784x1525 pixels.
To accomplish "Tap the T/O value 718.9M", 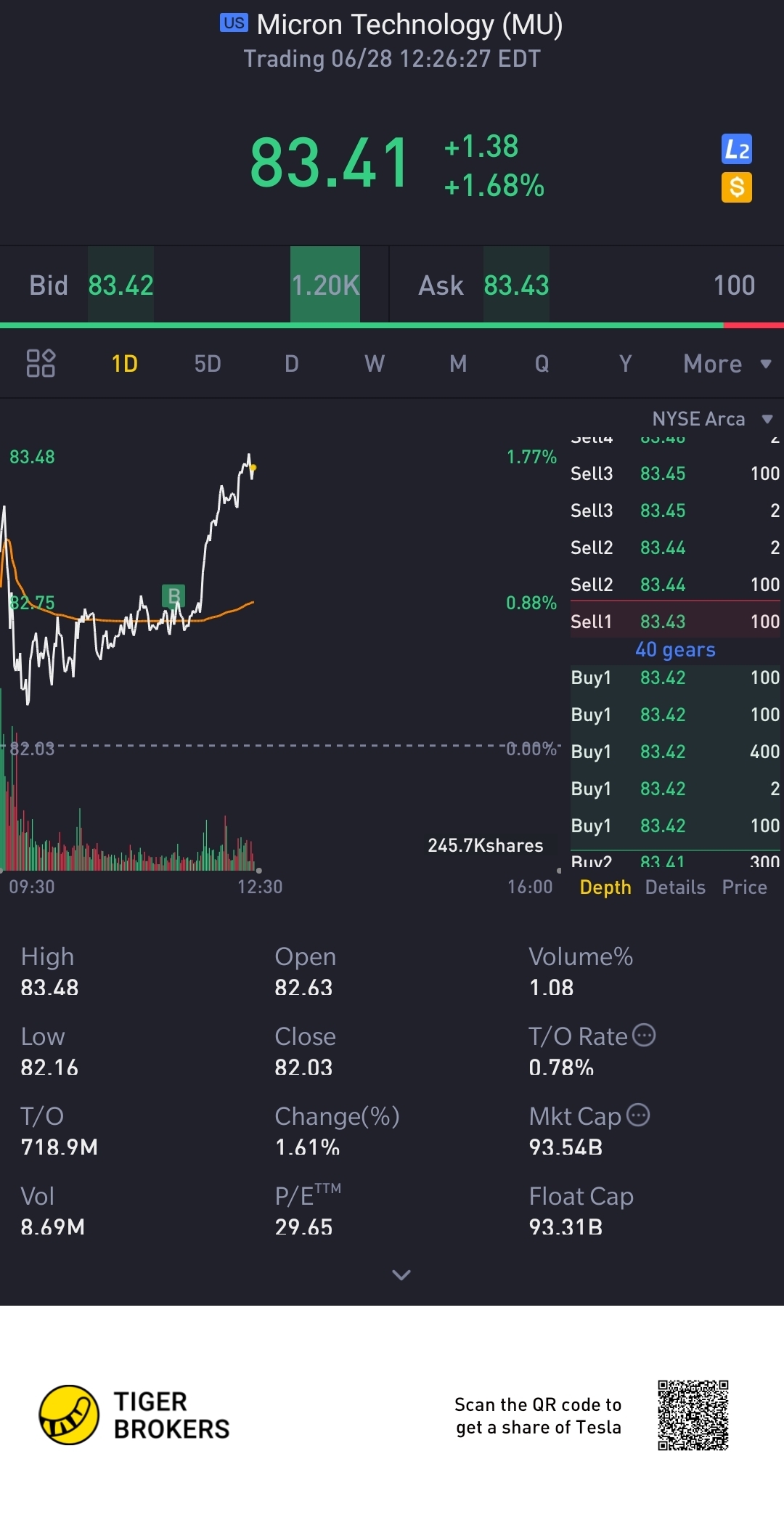I will (59, 1147).
